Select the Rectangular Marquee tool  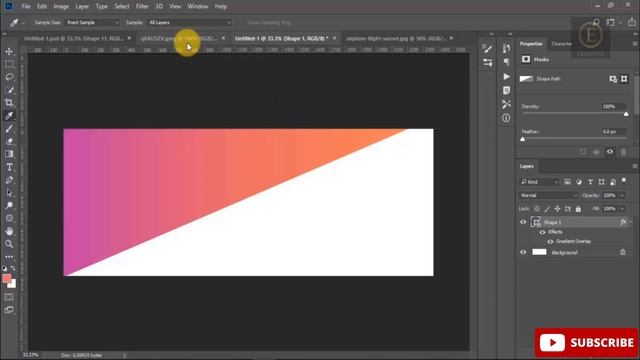coord(9,64)
